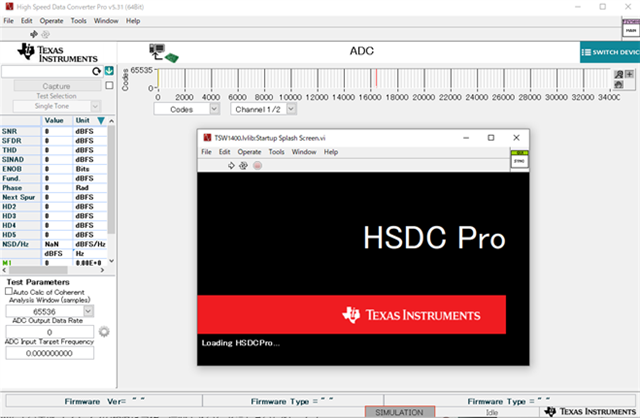Image resolution: width=640 pixels, height=418 pixels.
Task: Click the red Abort Execution icon in splash screen
Action: [257, 165]
